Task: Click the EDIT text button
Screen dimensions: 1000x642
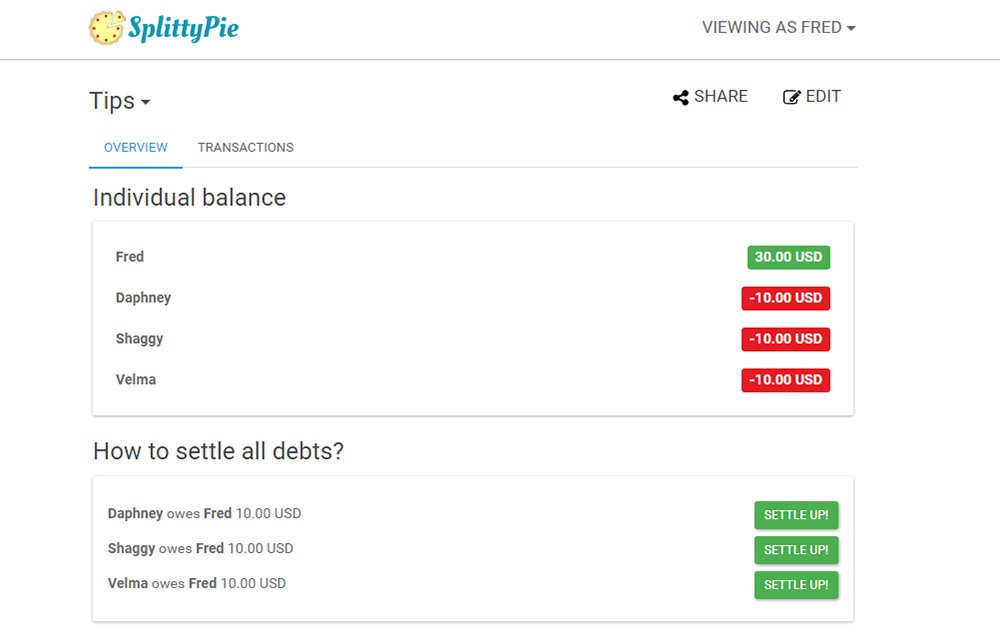Action: coord(823,96)
